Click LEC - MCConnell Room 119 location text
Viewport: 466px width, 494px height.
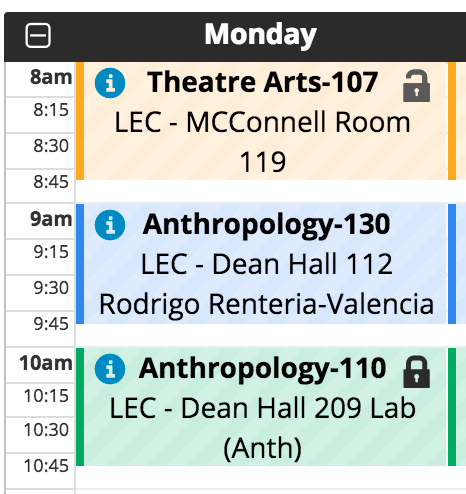pyautogui.click(x=263, y=142)
